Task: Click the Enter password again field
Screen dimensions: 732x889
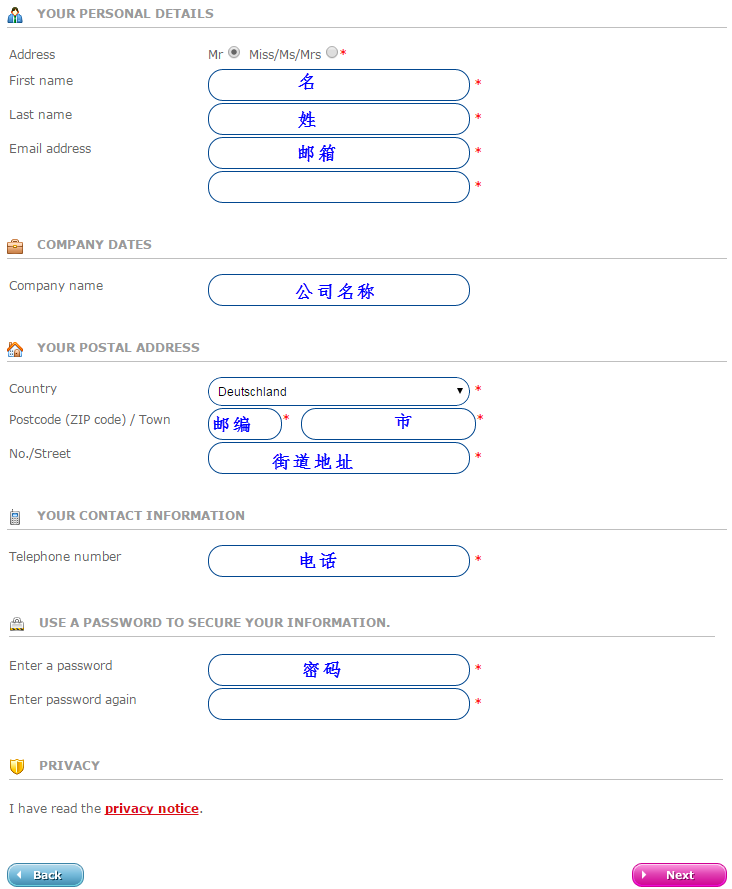Action: 339,704
